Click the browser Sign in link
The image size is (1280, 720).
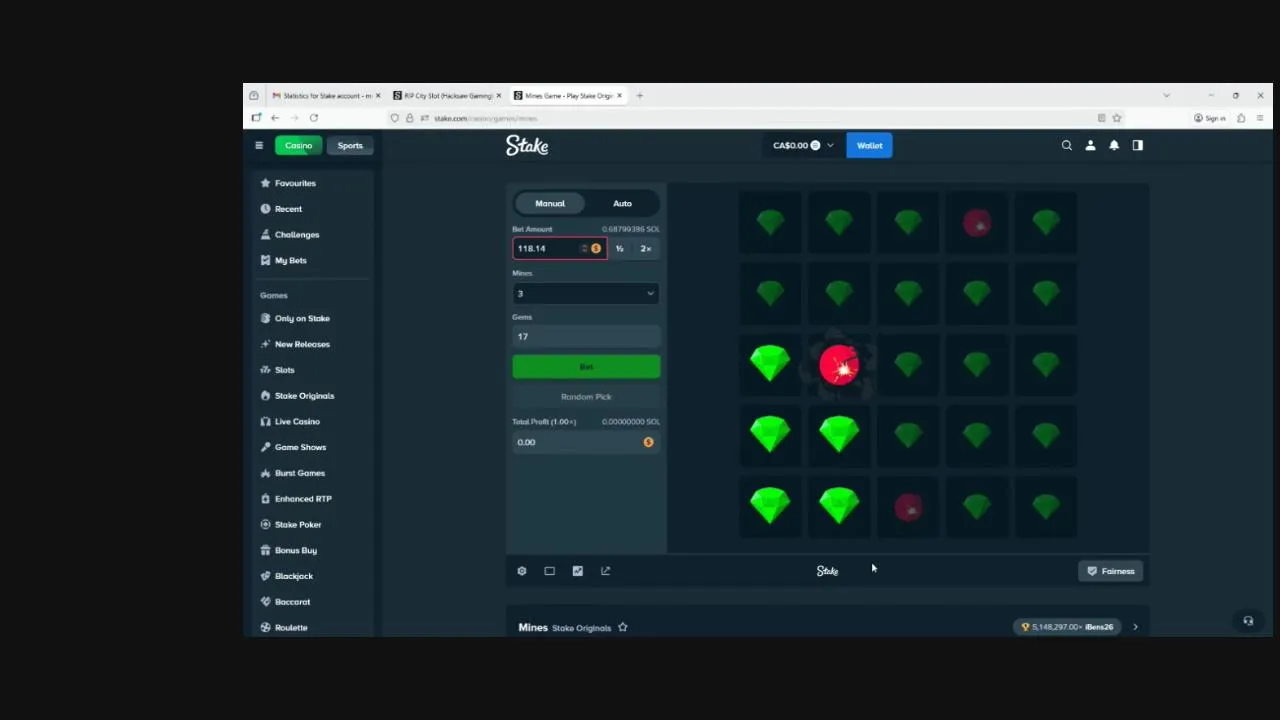pos(1210,118)
